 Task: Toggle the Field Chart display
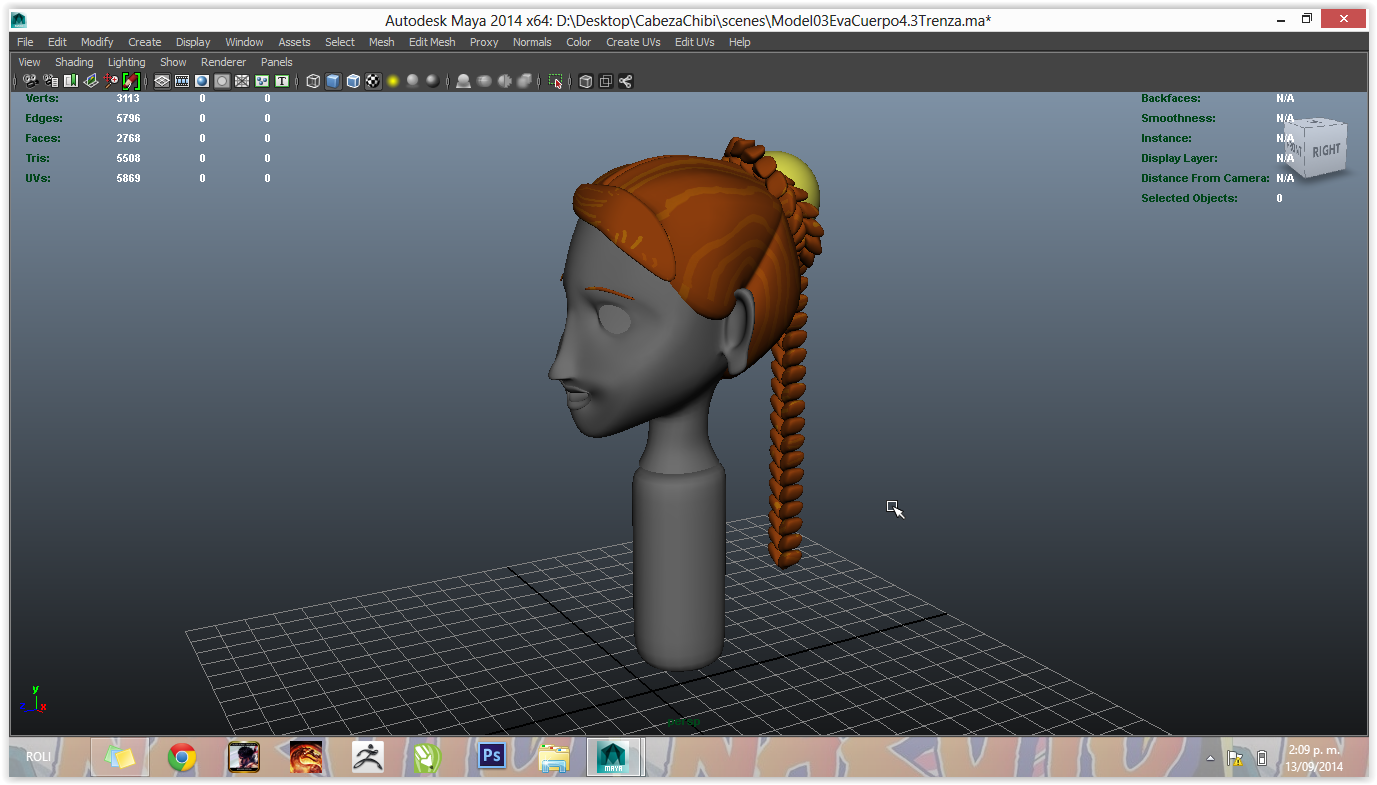pos(242,81)
